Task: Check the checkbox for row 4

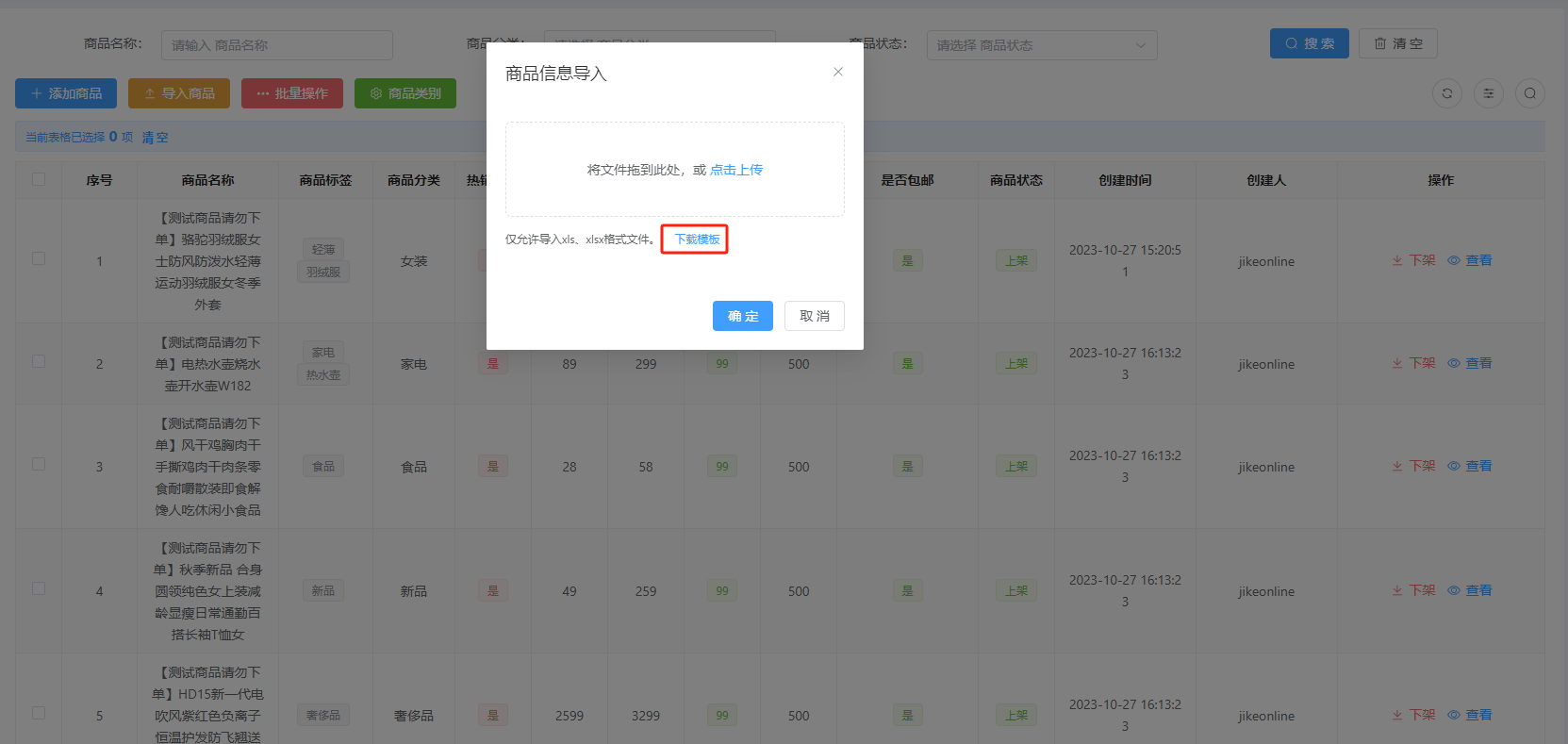Action: (x=39, y=588)
